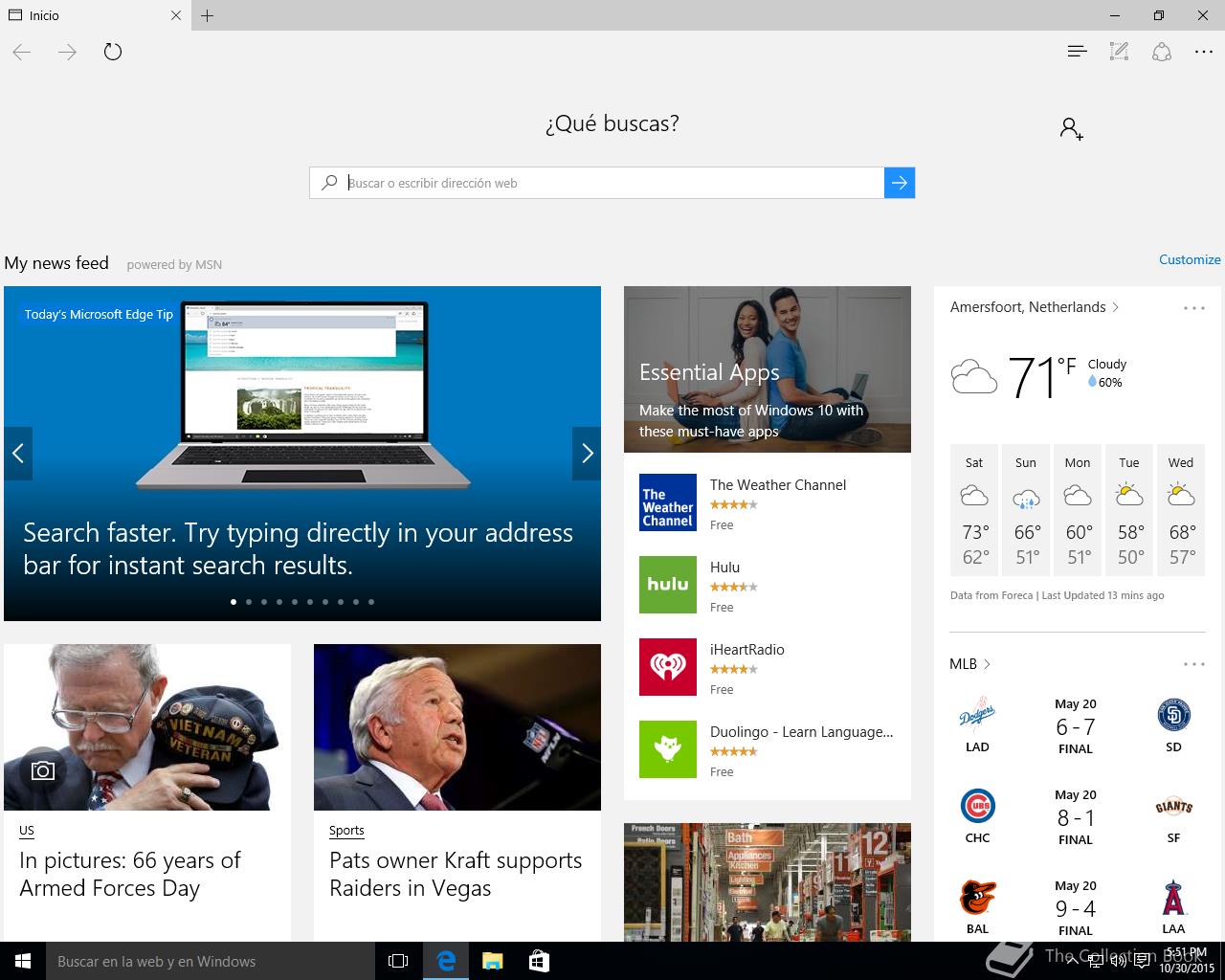Open the Weather Channel app icon

point(668,502)
